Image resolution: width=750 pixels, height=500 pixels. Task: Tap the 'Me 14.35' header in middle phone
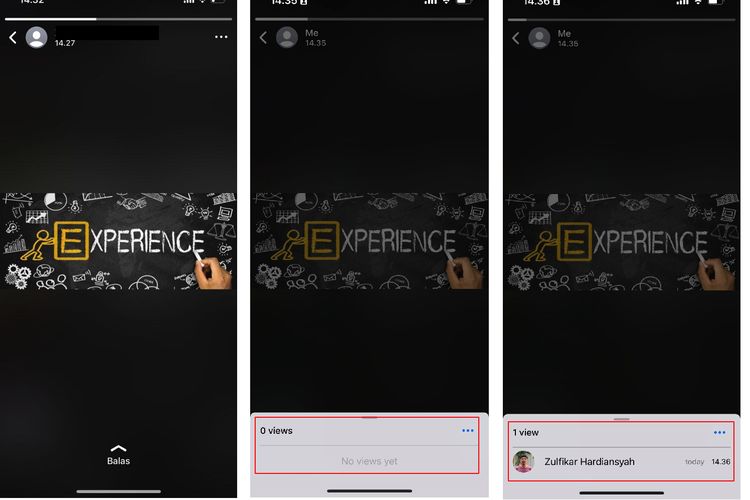(x=316, y=37)
